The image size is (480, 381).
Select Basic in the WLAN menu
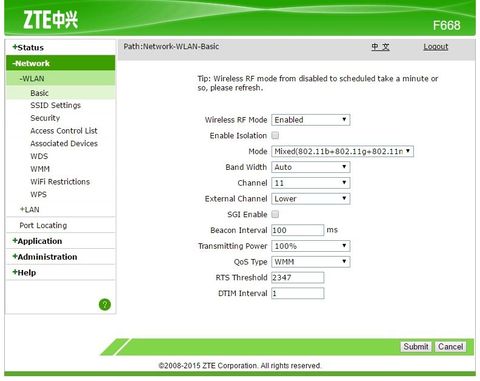click(39, 93)
